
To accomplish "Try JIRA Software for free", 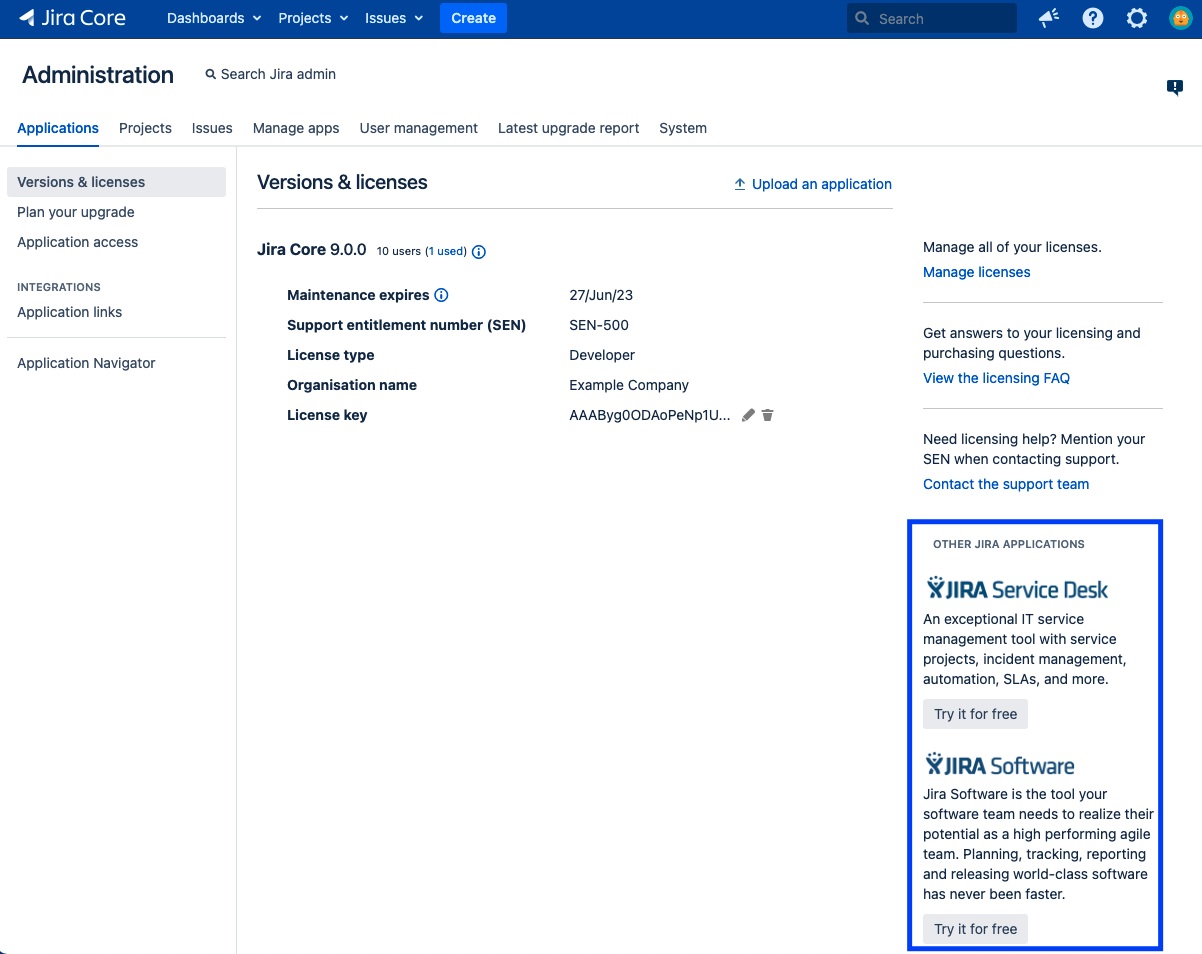I will click(x=975, y=929).
